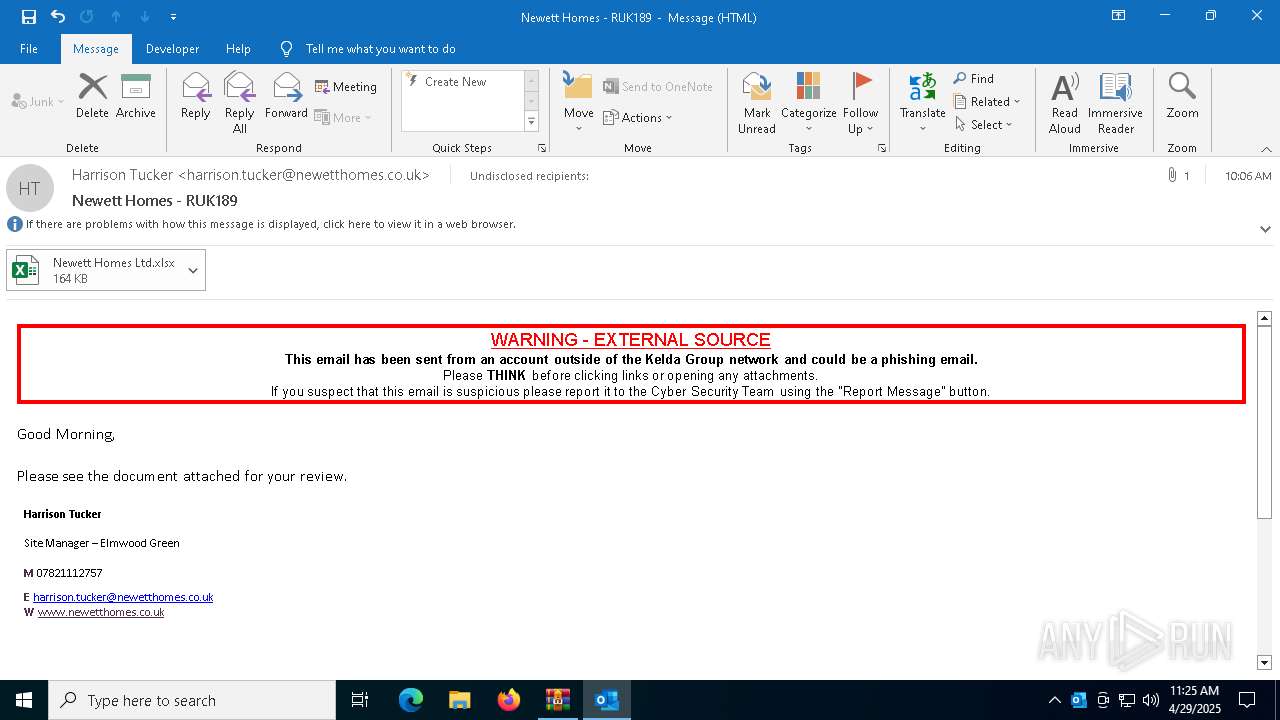Click the scroll up arrow in message body
Screen dimensions: 1280x720
pyautogui.click(x=1264, y=318)
